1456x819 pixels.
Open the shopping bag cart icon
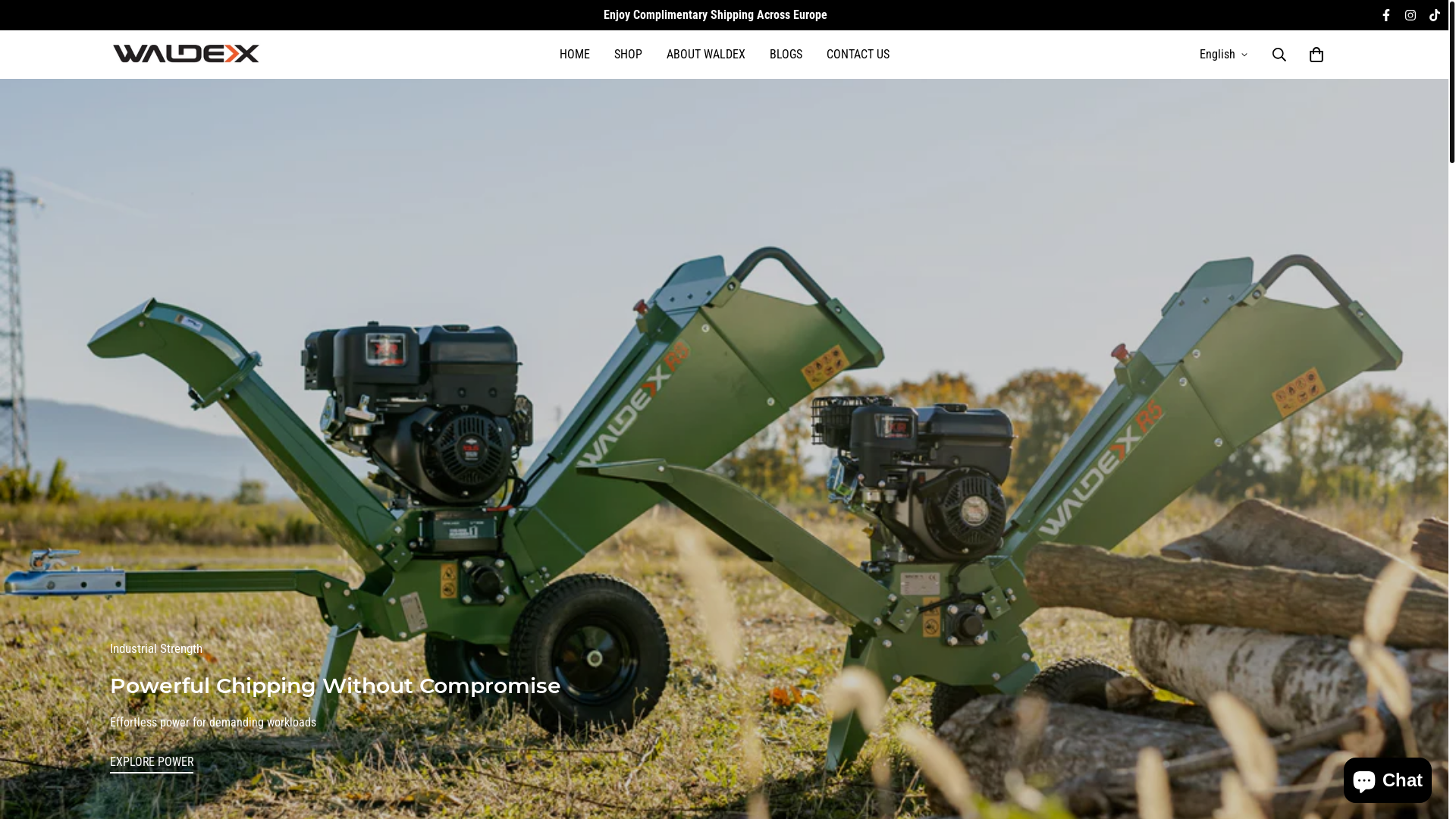(x=1316, y=55)
